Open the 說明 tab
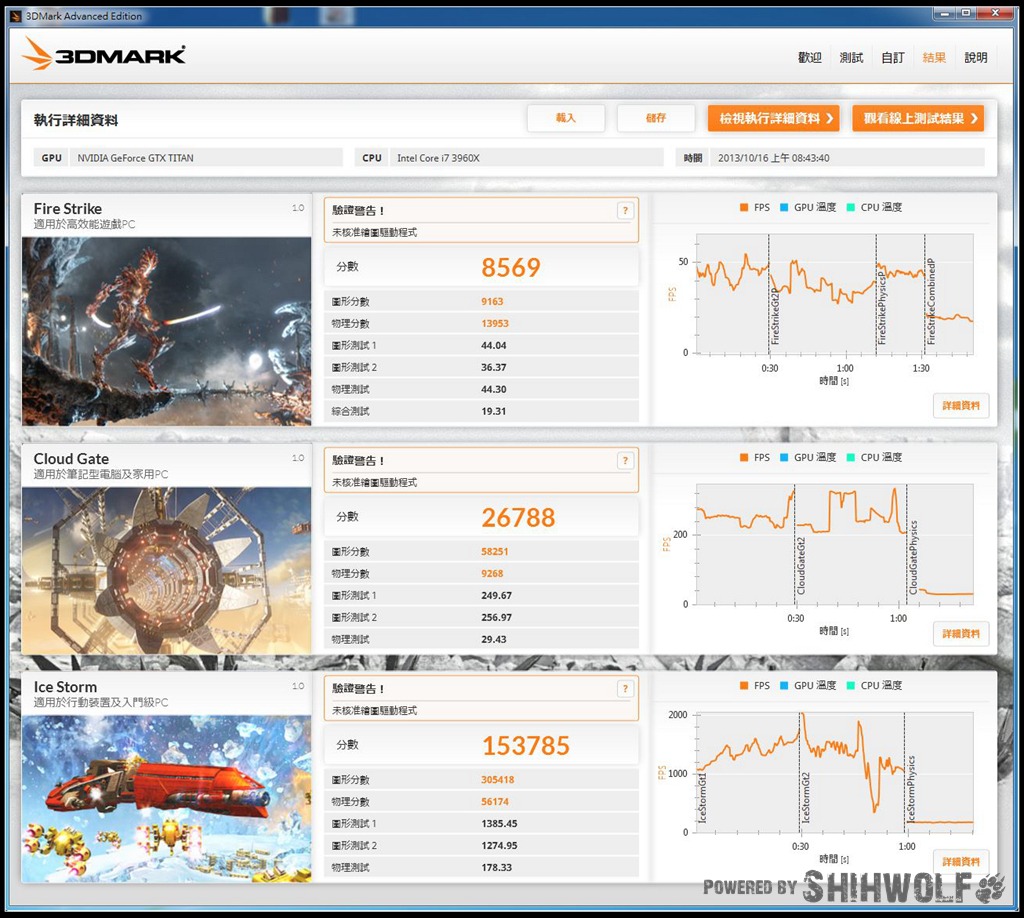Image resolution: width=1024 pixels, height=918 pixels. (x=976, y=57)
